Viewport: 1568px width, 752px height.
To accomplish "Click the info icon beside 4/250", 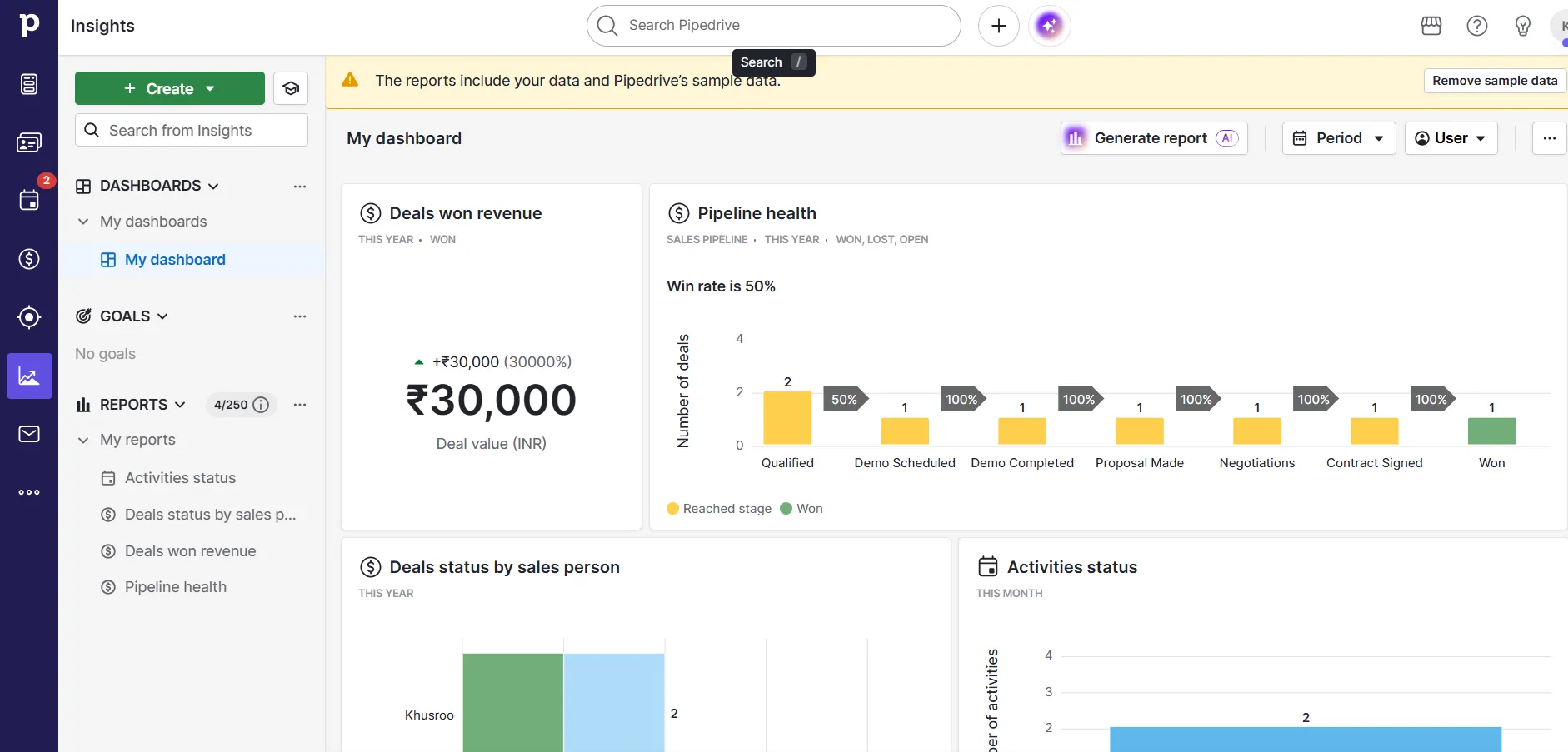I will coord(261,405).
